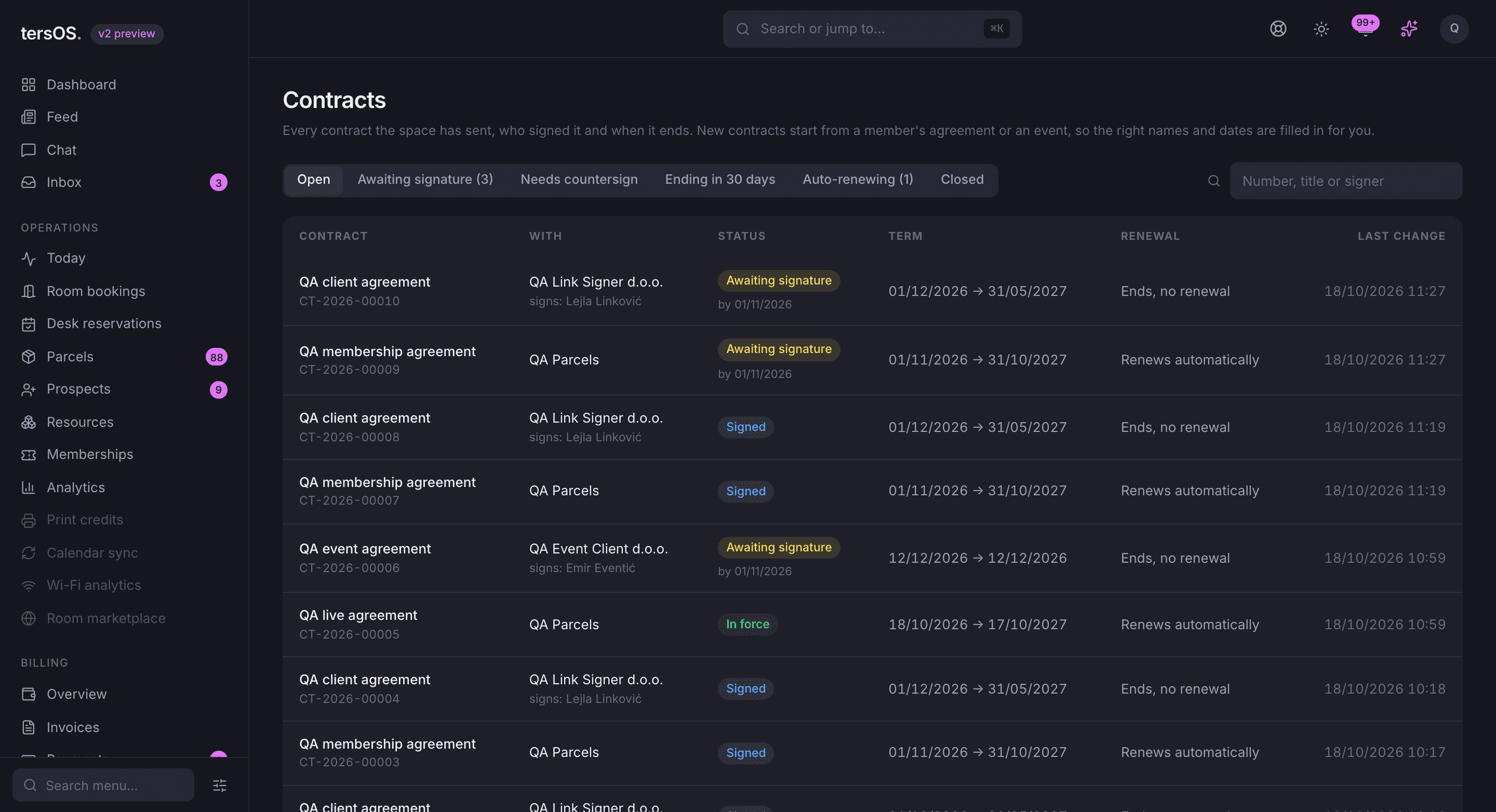Open Prospects person-plus icon

point(29,389)
